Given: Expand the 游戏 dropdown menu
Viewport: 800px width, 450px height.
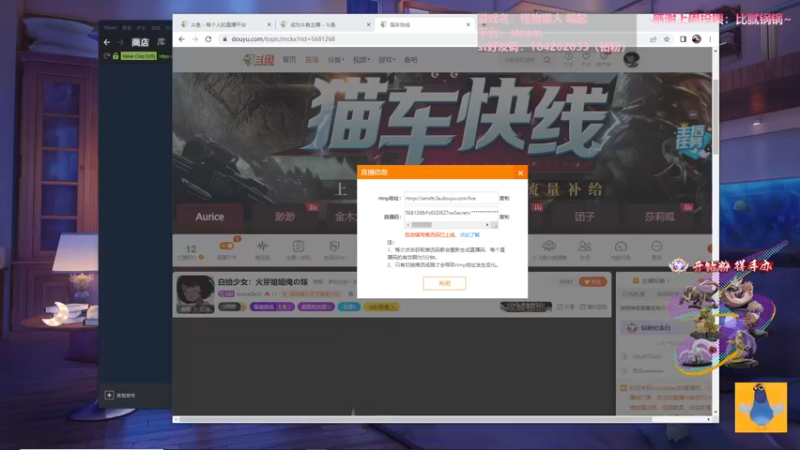Looking at the screenshot, I should 386,60.
